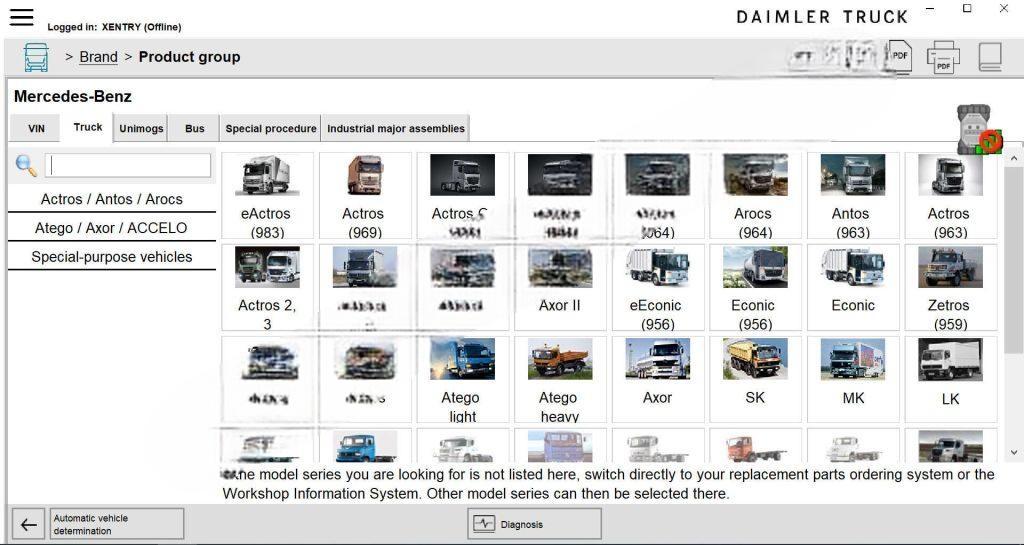Filter by Atego / Axor / ACCELO
Viewport: 1024px width, 545px height.
click(x=112, y=228)
